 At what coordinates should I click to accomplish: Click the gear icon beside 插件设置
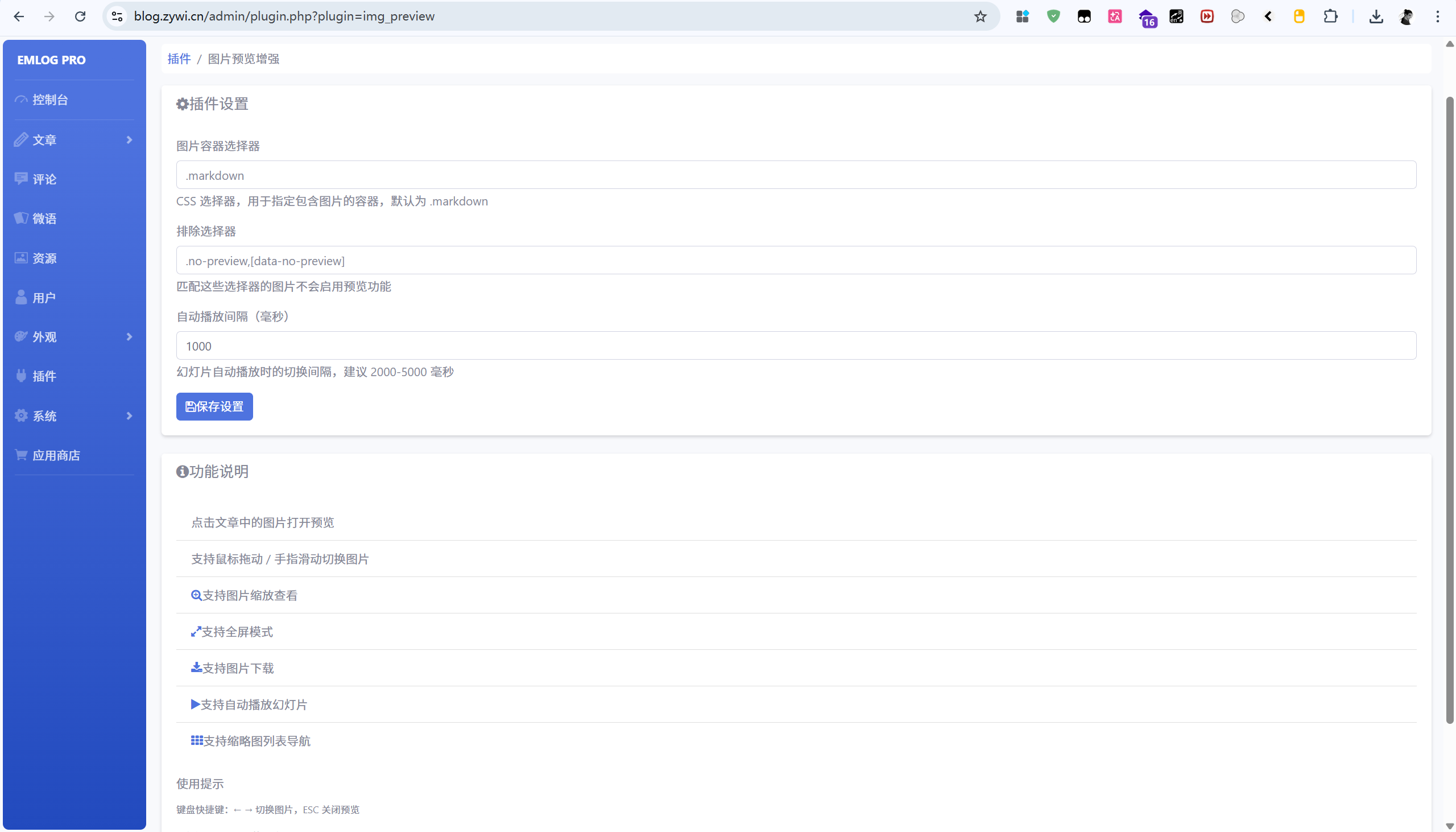click(182, 104)
